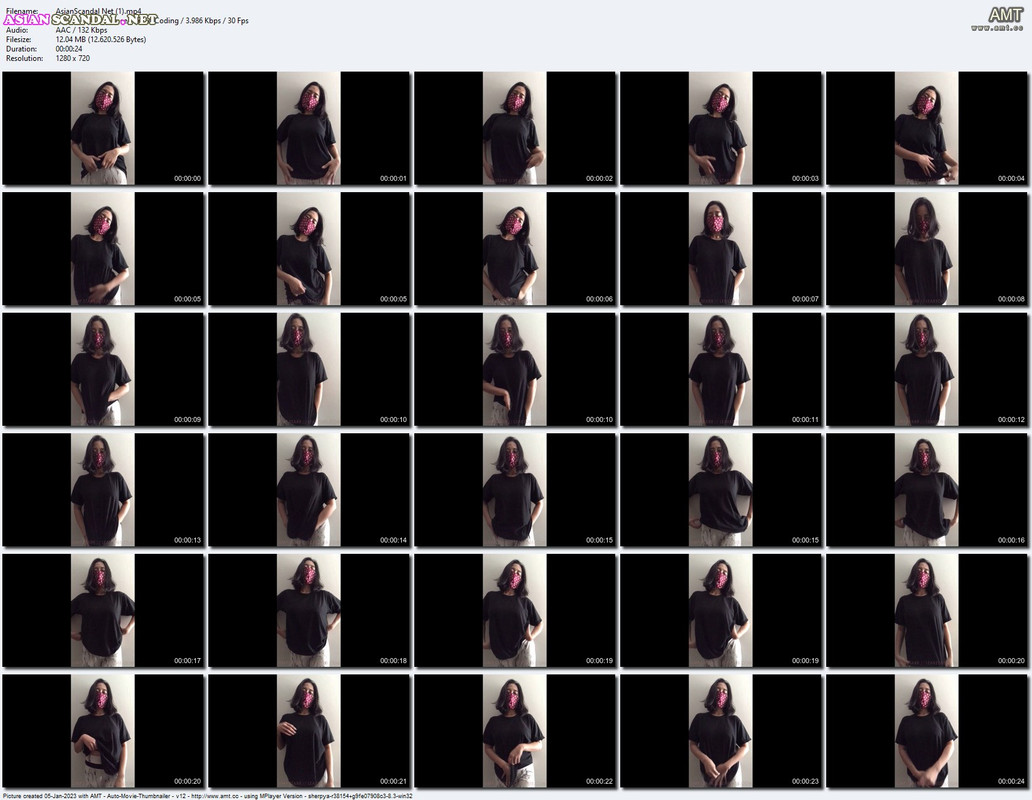Select the filesize value "12.04 MB (12.620.526 Bytes)"
The height and width of the screenshot is (800, 1032).
coord(101,39)
